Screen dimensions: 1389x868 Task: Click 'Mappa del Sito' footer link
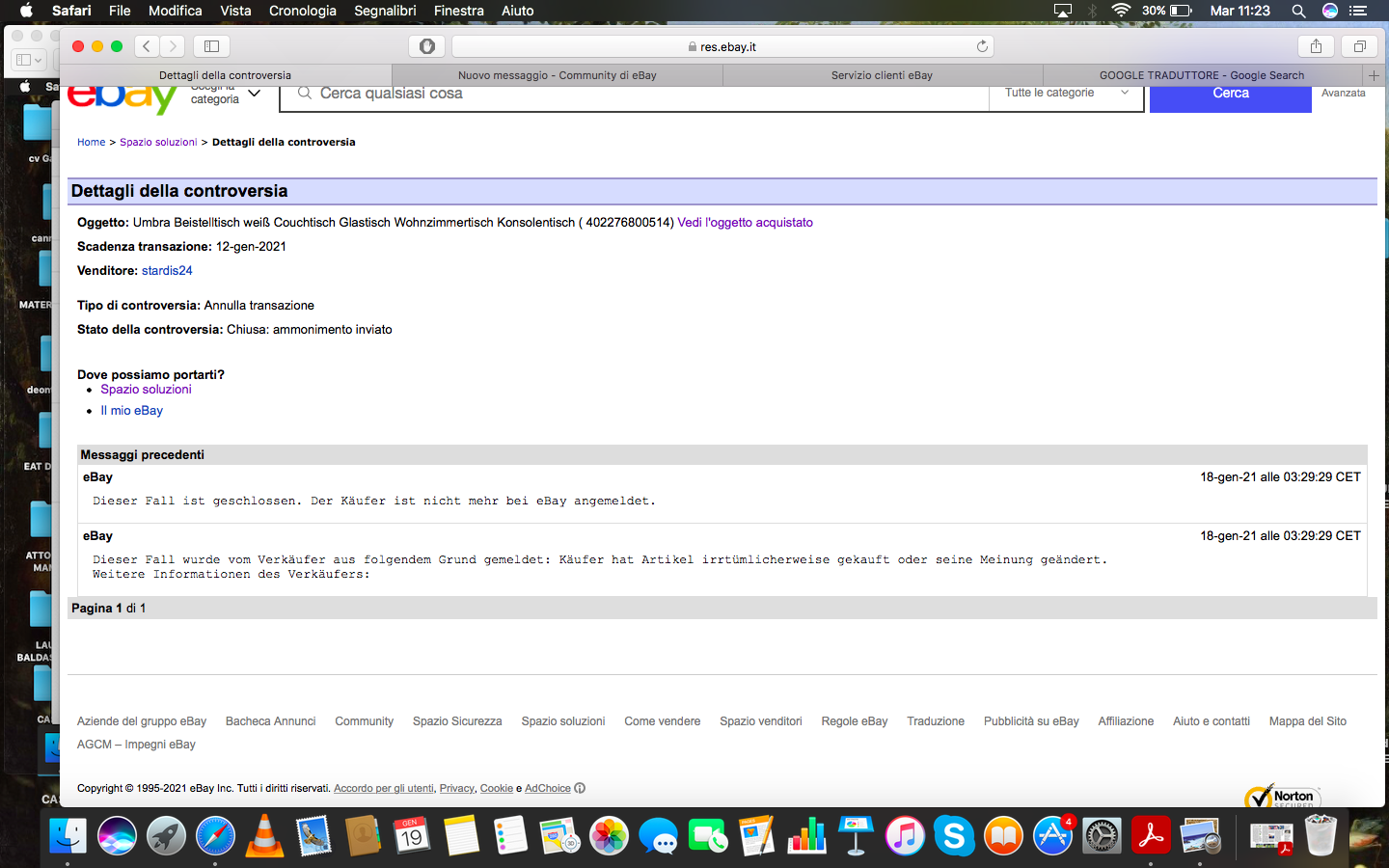point(1307,721)
